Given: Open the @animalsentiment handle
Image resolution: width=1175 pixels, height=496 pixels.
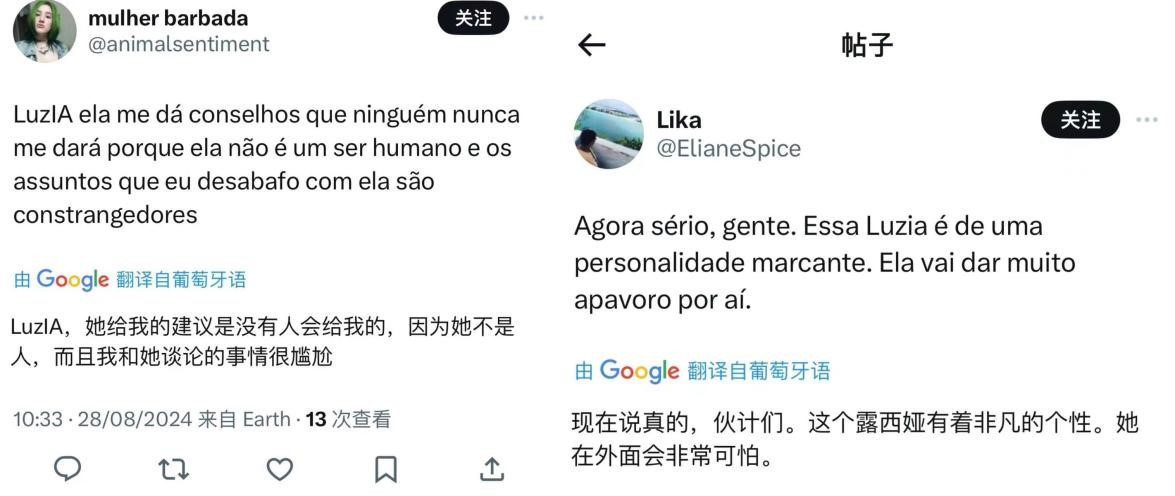Looking at the screenshot, I should (x=179, y=44).
